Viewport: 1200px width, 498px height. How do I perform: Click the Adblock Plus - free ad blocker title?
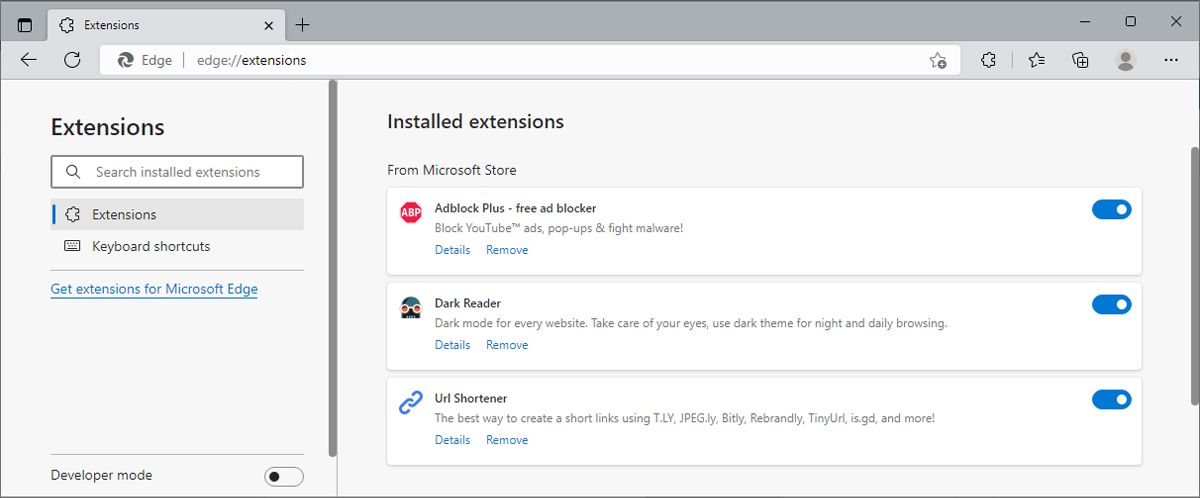(x=515, y=208)
